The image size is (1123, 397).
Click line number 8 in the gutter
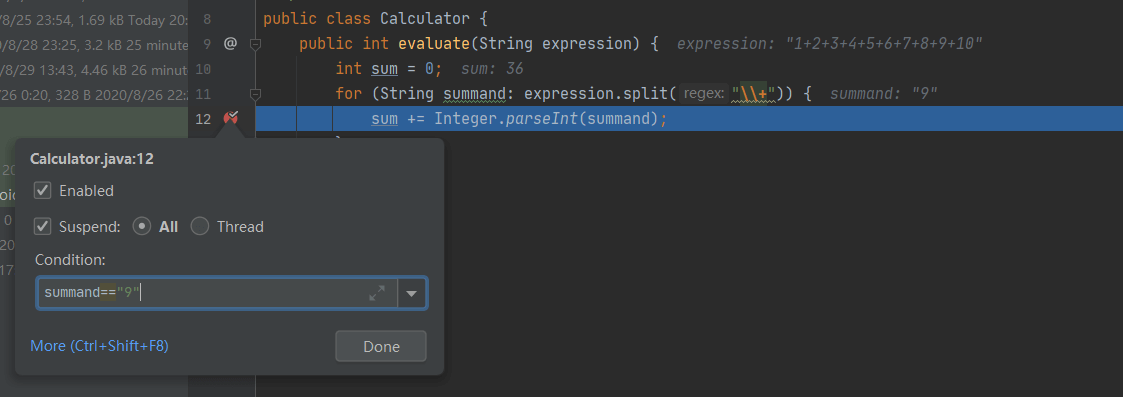coord(207,19)
